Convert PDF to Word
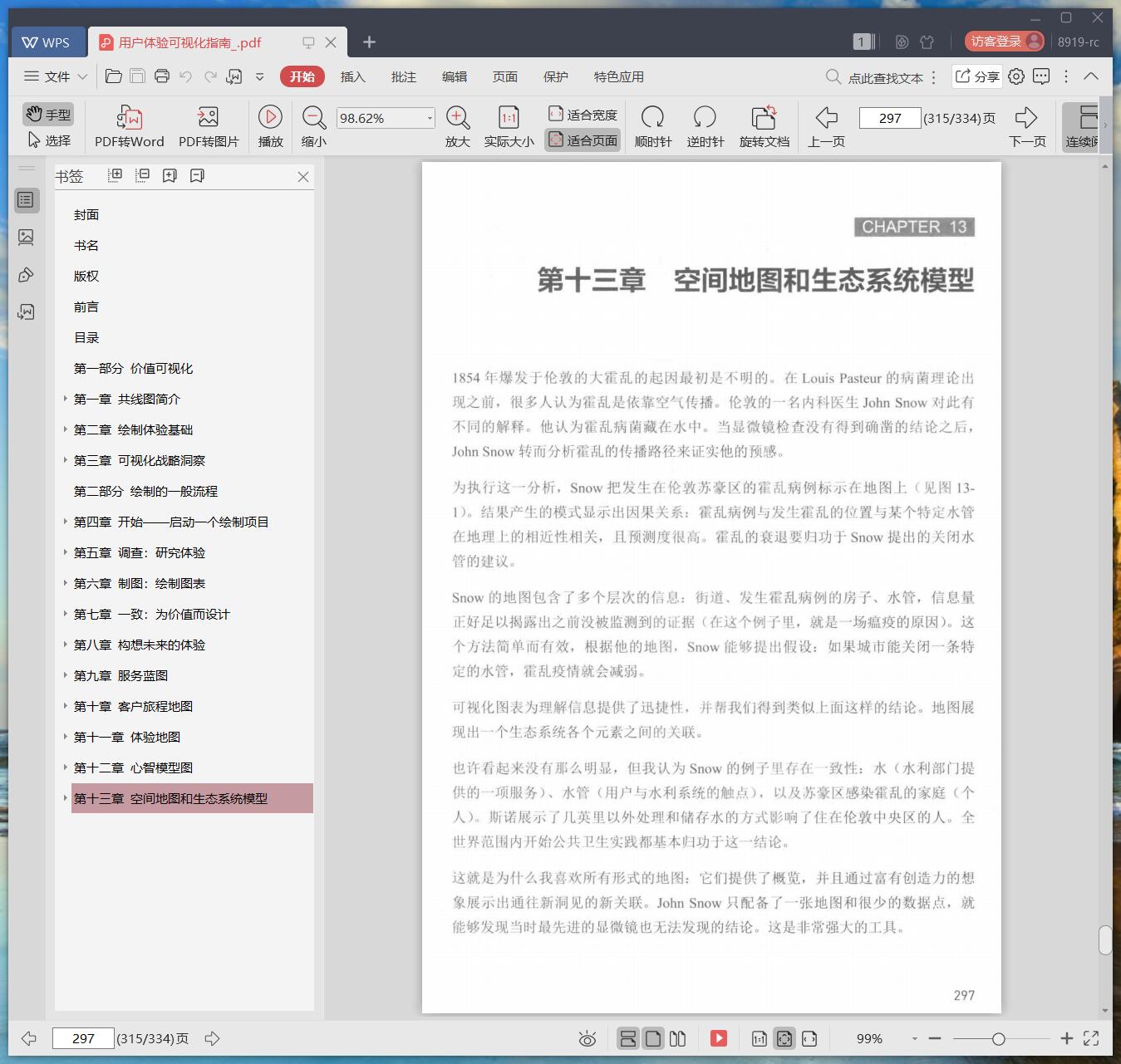The height and width of the screenshot is (1064, 1121). tap(129, 126)
